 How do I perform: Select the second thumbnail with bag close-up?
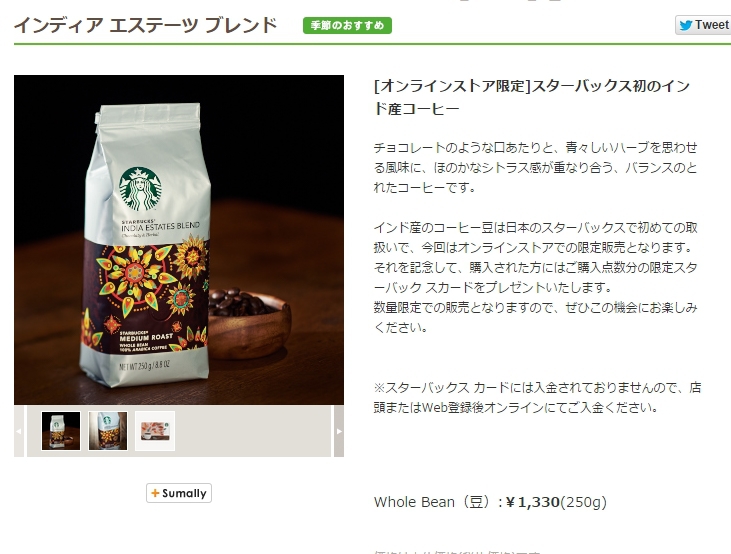click(108, 431)
